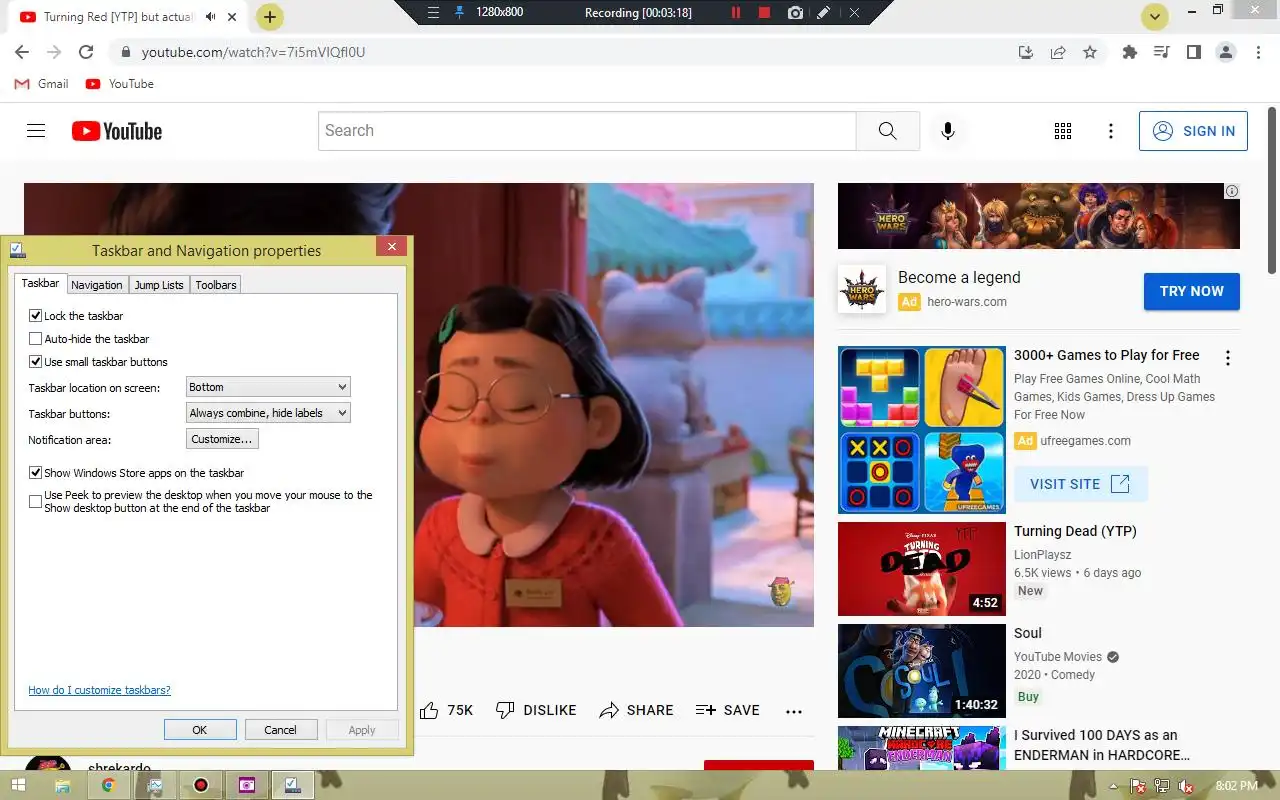Open a new Chrome tab
Screen dimensions: 1280x800
click(x=270, y=17)
